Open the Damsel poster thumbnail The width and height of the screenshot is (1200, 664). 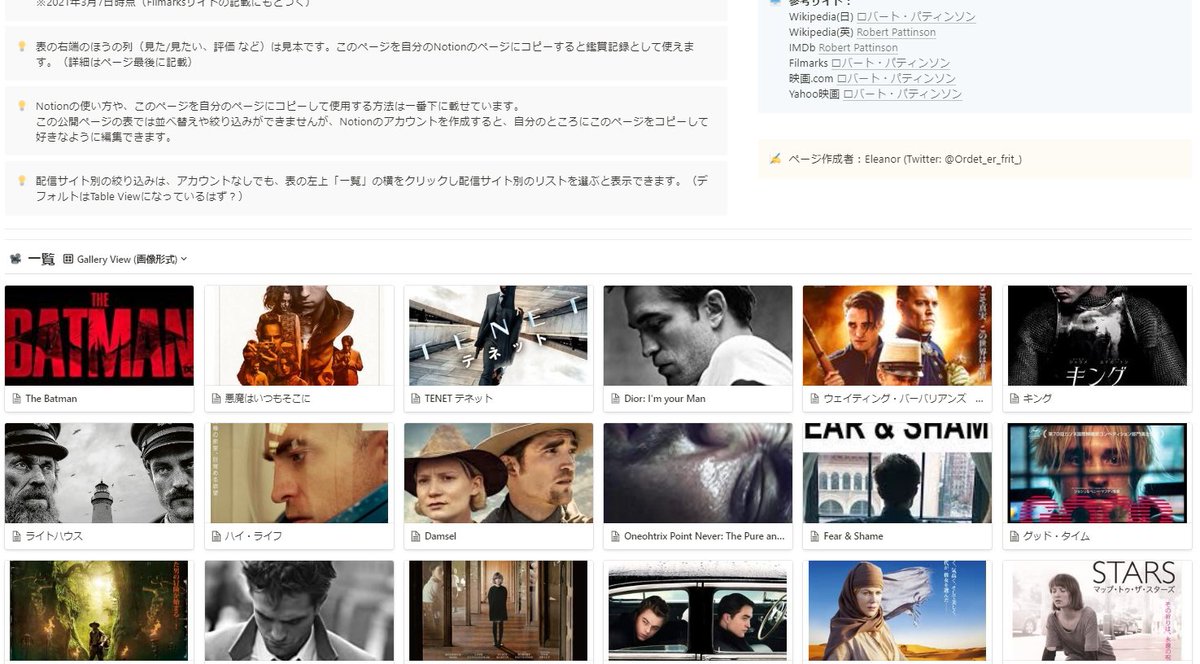498,473
